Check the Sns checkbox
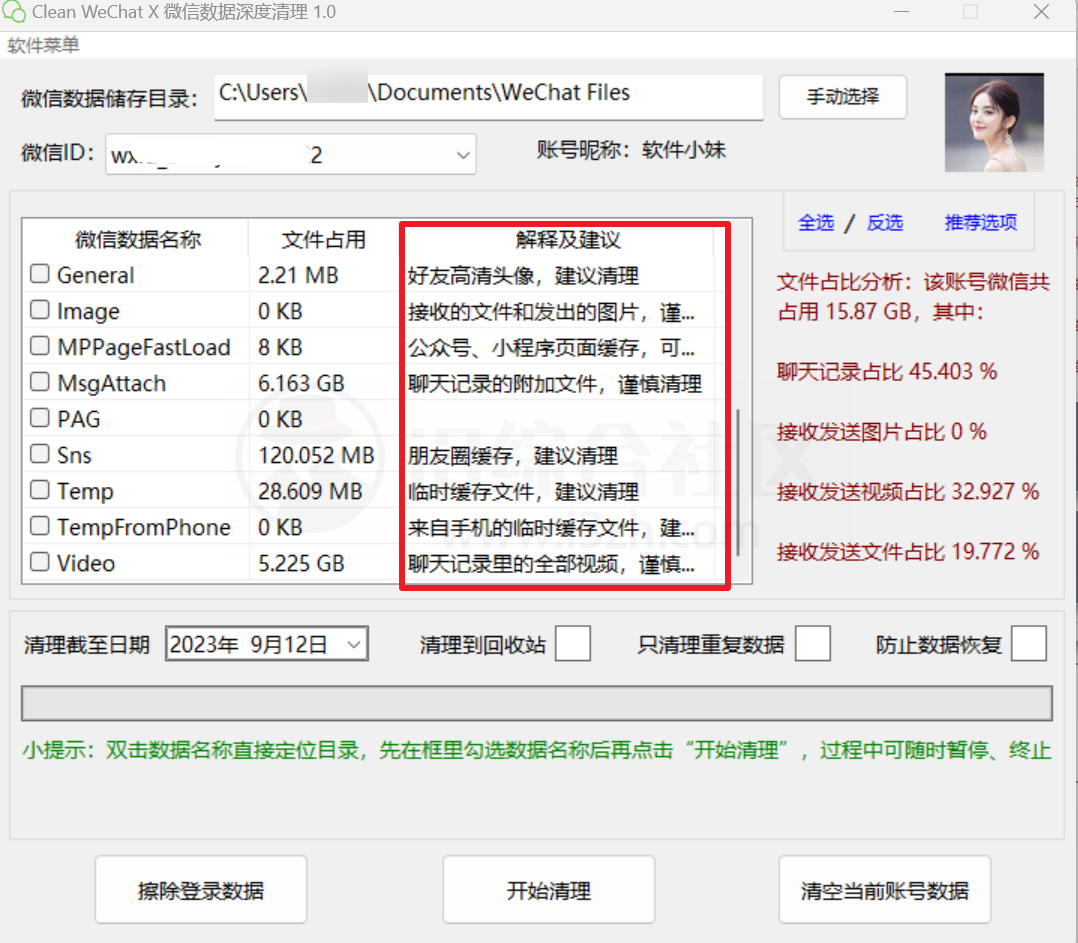This screenshot has width=1078, height=943. click(40, 454)
